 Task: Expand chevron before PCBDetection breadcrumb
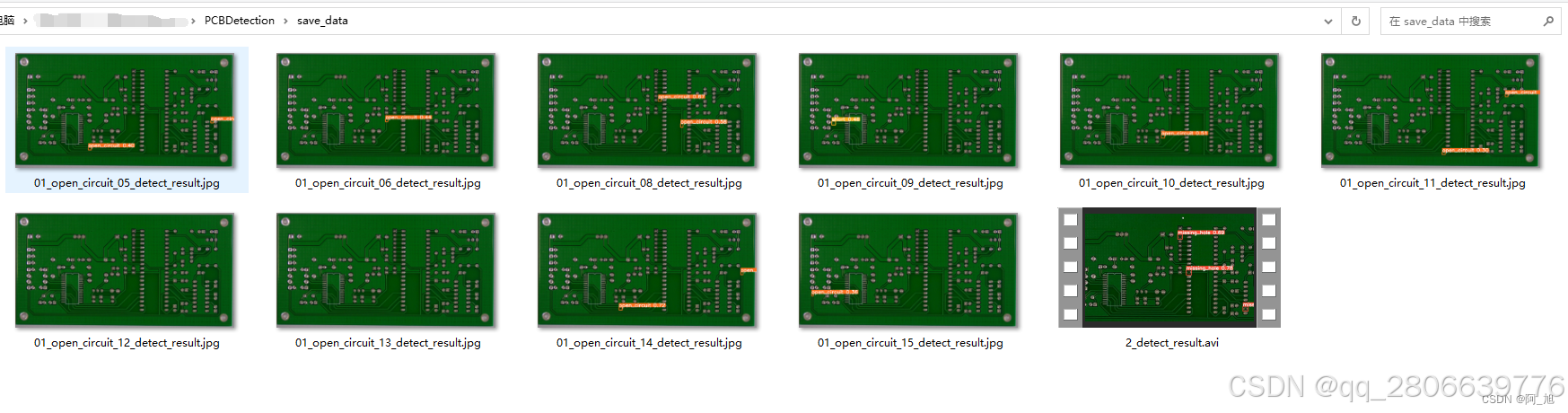[193, 21]
